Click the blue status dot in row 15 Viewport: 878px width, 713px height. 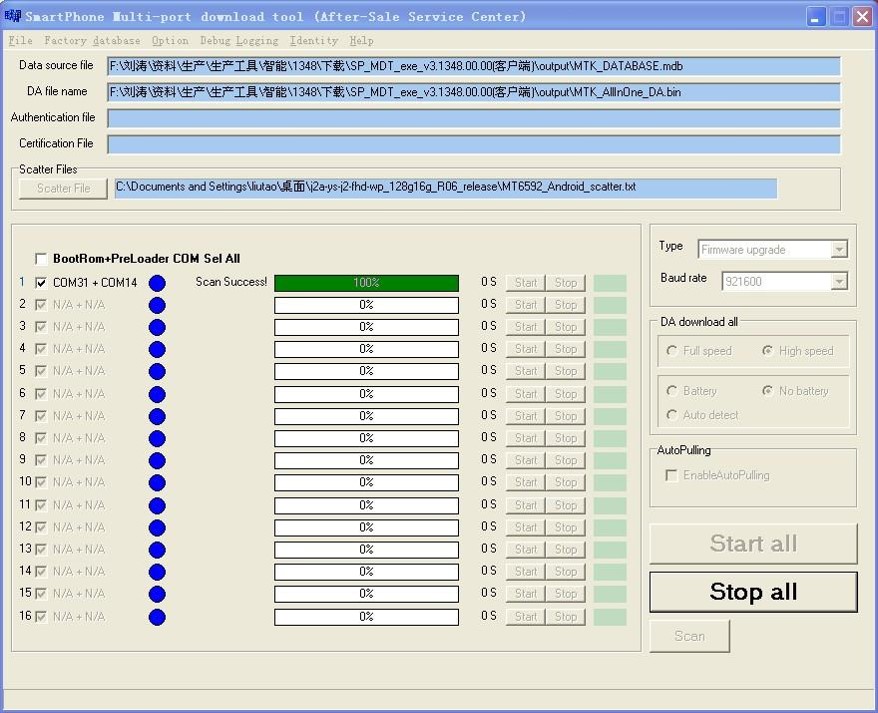(x=157, y=594)
